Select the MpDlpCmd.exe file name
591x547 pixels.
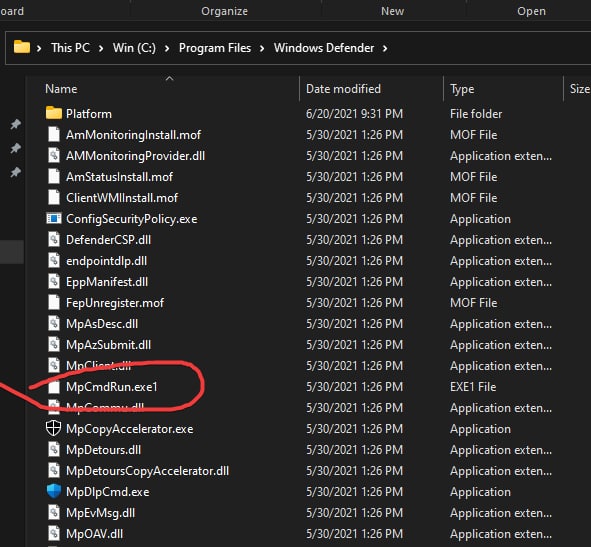pyautogui.click(x=107, y=492)
